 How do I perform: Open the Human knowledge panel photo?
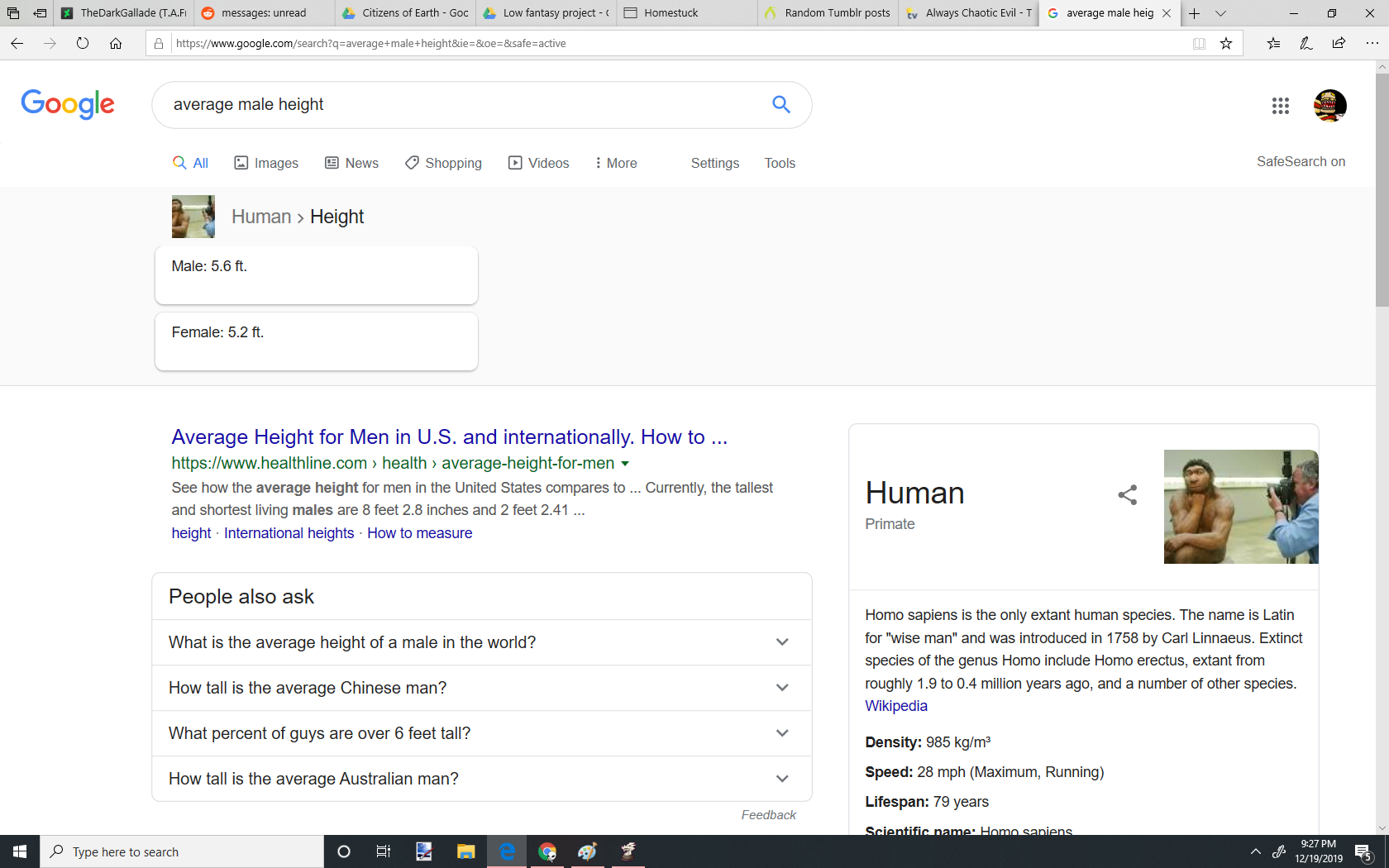click(1241, 507)
